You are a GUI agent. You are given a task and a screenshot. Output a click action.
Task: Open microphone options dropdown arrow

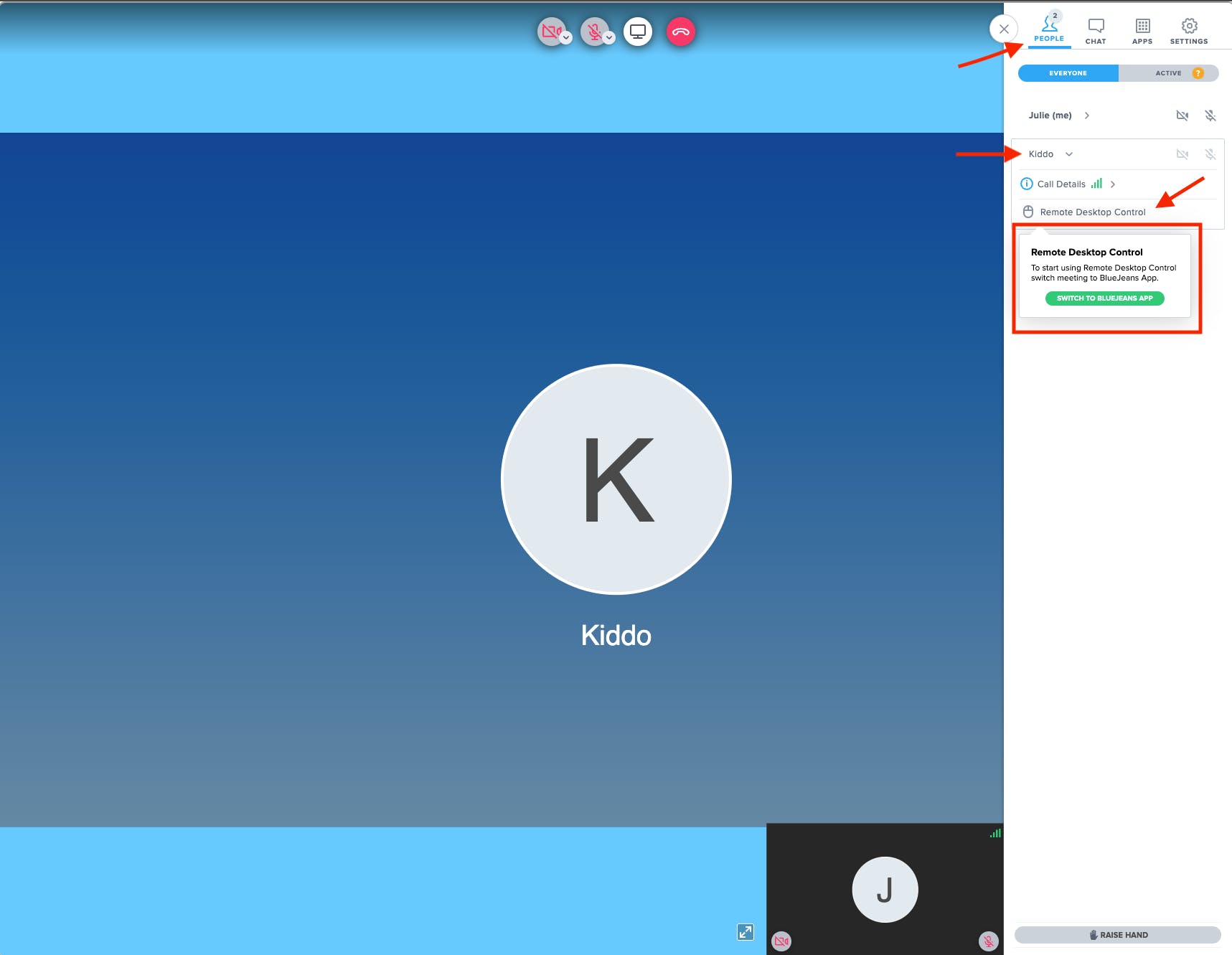coord(609,38)
